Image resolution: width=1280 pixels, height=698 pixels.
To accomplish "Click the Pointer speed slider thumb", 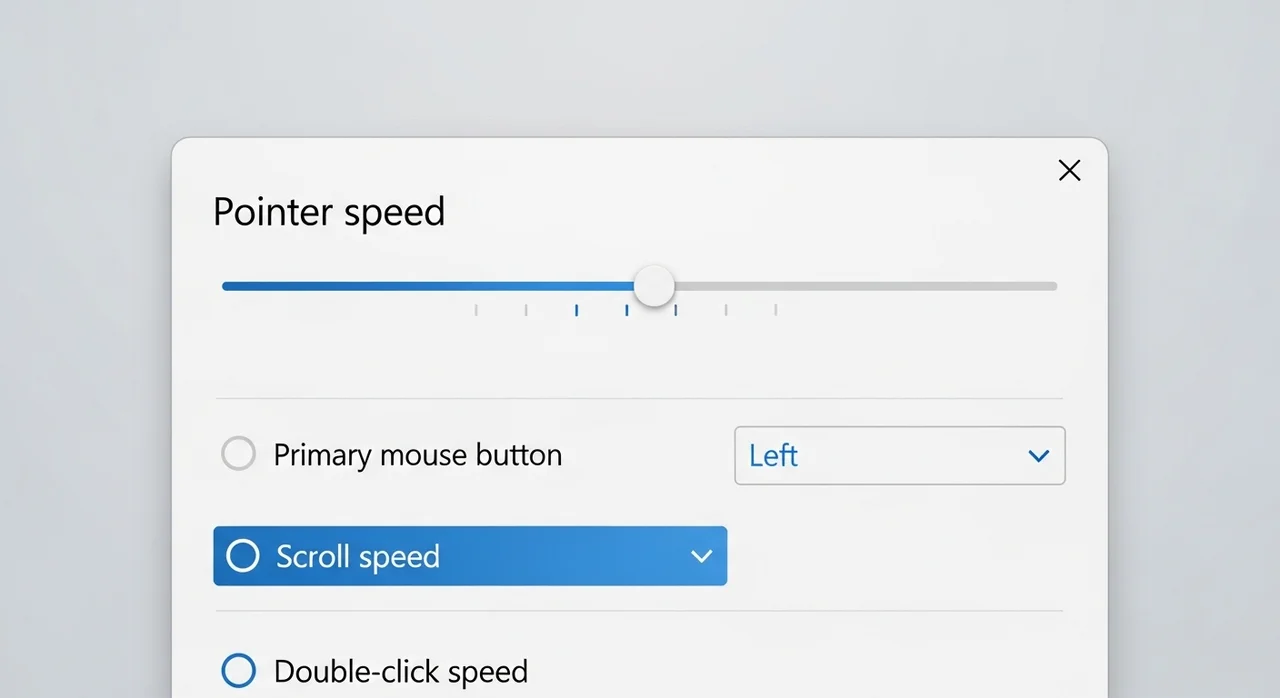I will pos(654,286).
